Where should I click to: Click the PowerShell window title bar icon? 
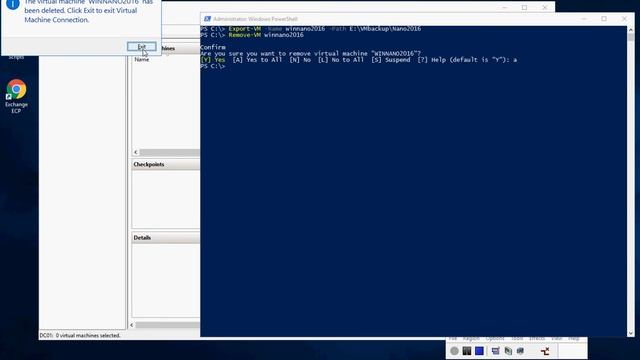click(x=207, y=19)
